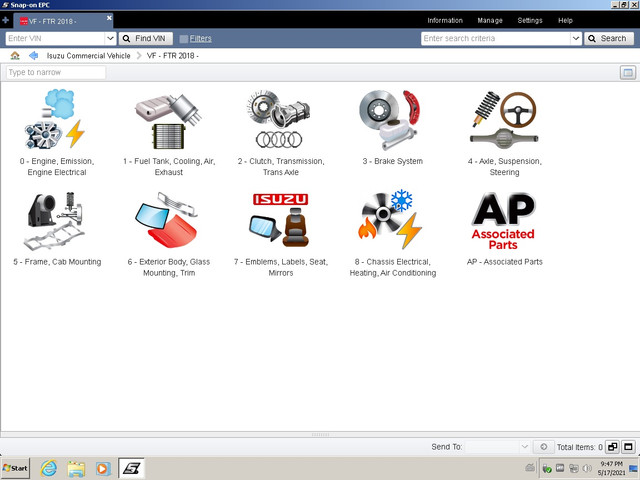Go back with the blue arrow
Viewport: 640px width, 480px height.
(x=33, y=56)
